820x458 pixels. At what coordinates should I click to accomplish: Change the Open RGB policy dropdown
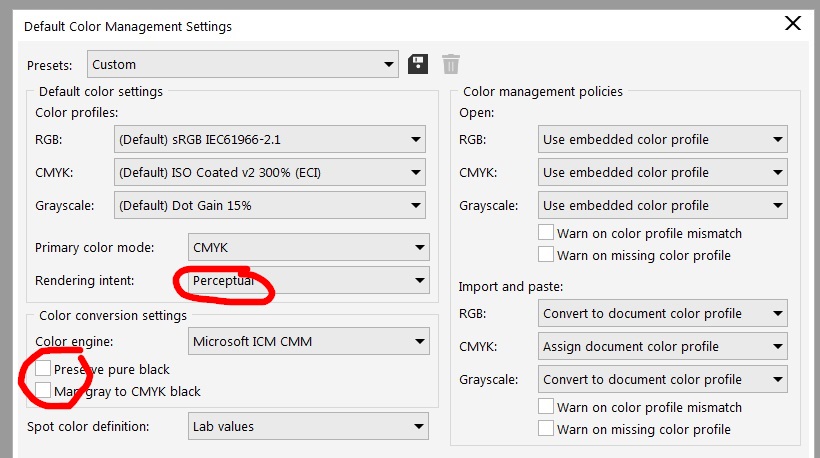(x=661, y=139)
